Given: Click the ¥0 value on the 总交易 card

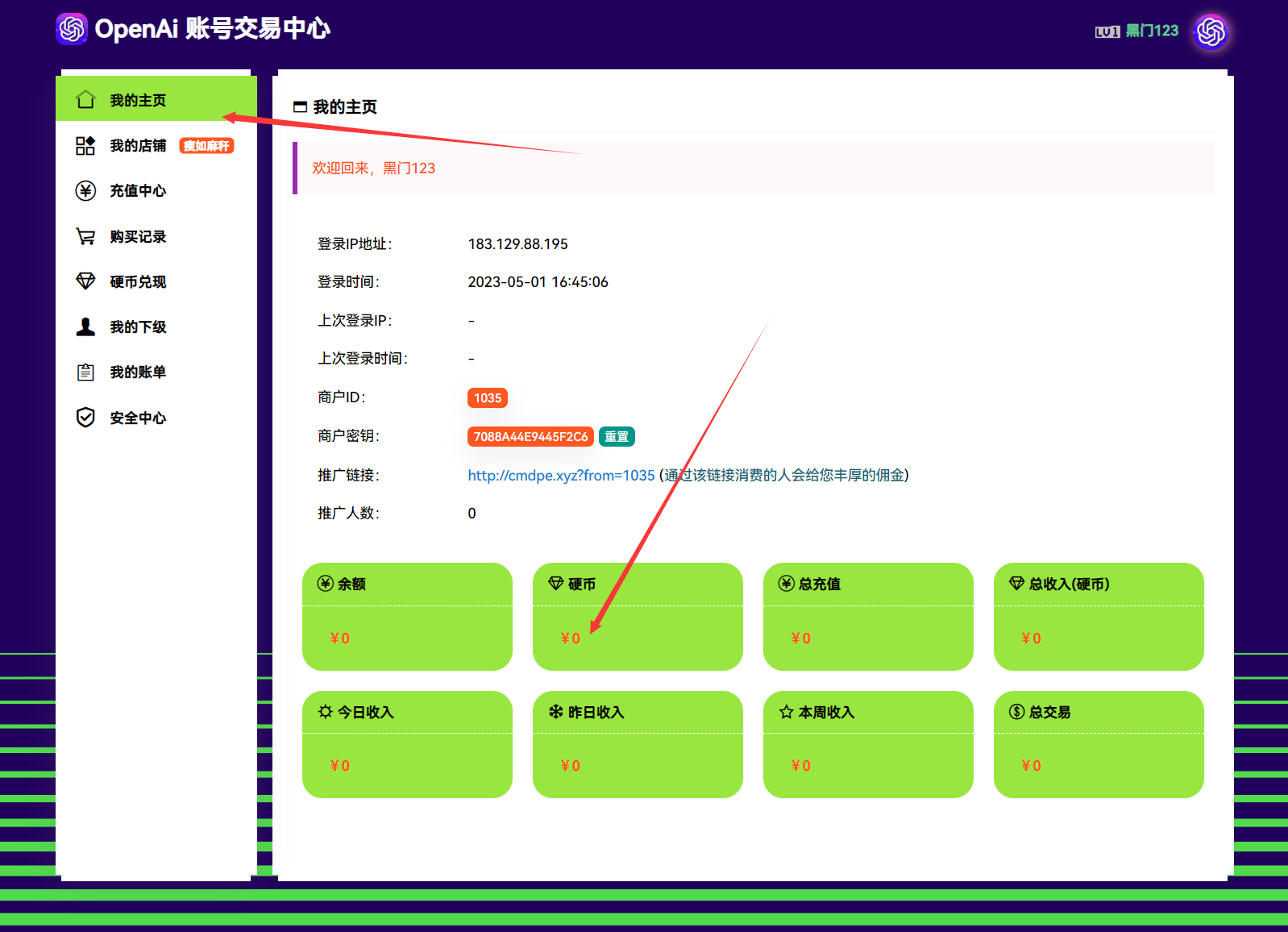Looking at the screenshot, I should pos(1032,765).
